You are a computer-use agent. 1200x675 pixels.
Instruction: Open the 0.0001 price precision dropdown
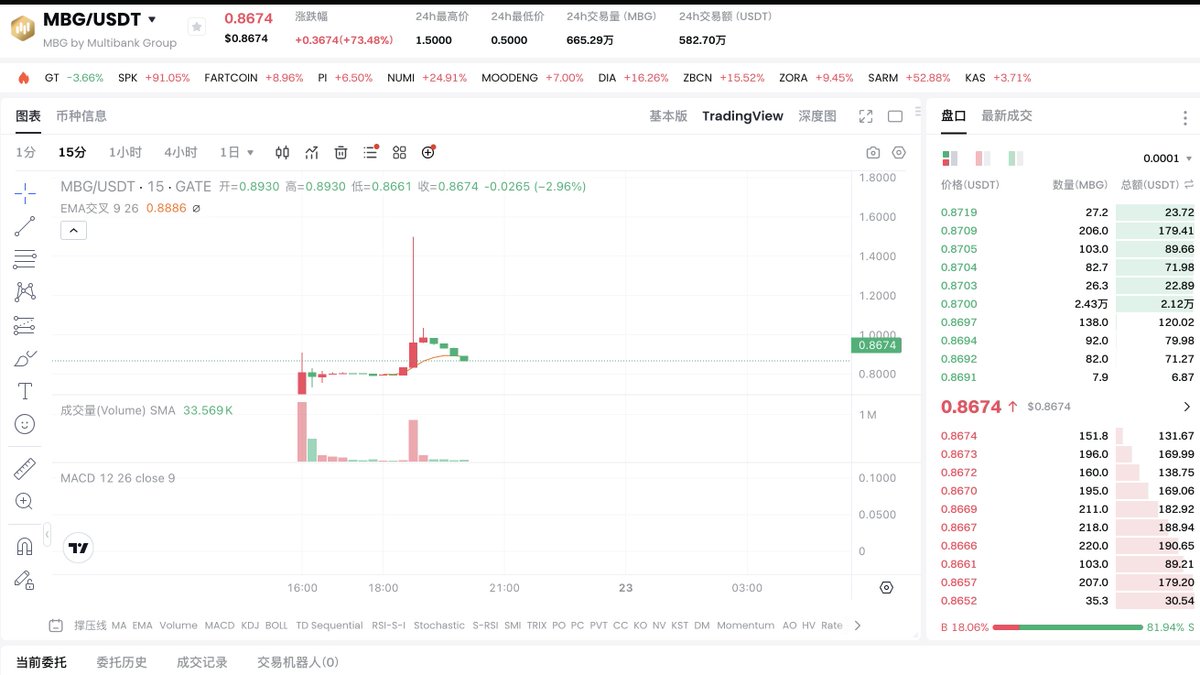pyautogui.click(x=1168, y=158)
